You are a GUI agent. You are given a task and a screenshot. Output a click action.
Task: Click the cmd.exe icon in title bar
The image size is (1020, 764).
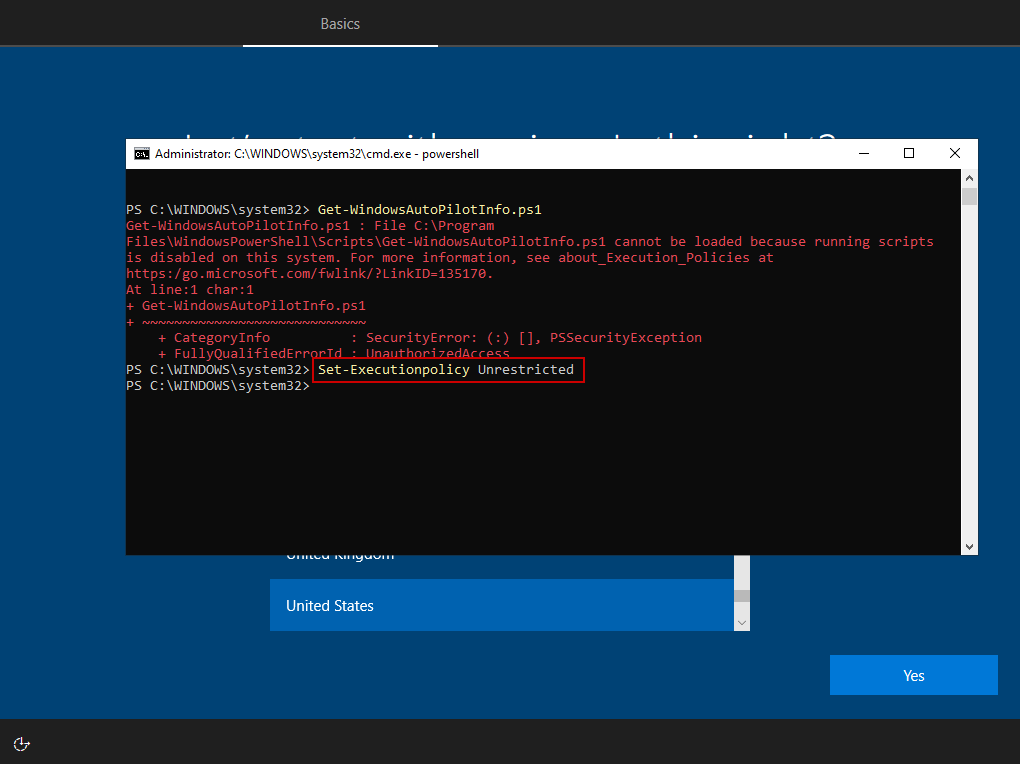pos(142,154)
